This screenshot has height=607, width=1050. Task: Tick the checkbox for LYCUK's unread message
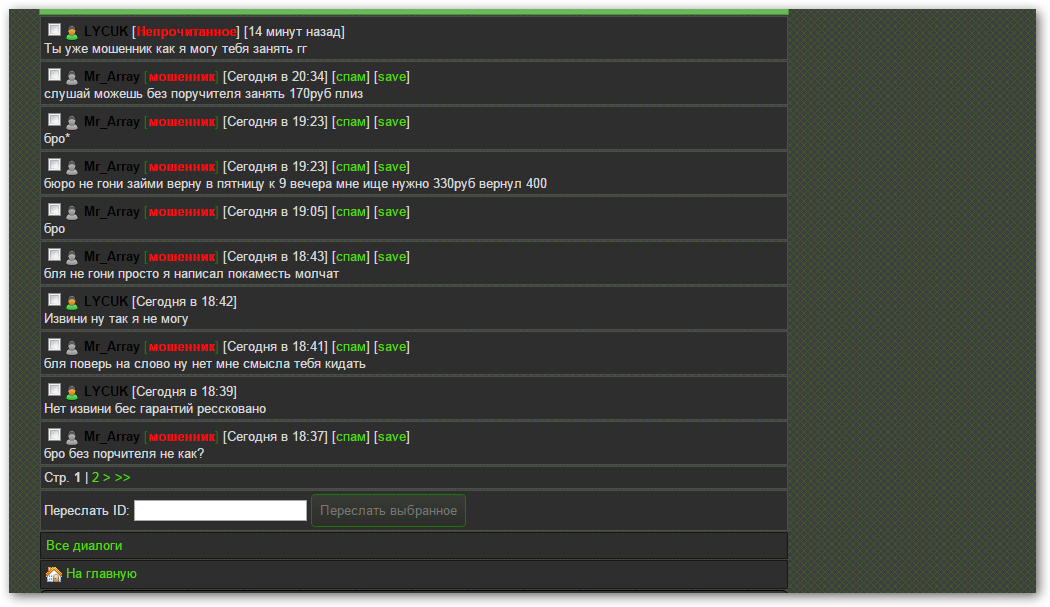[x=54, y=29]
